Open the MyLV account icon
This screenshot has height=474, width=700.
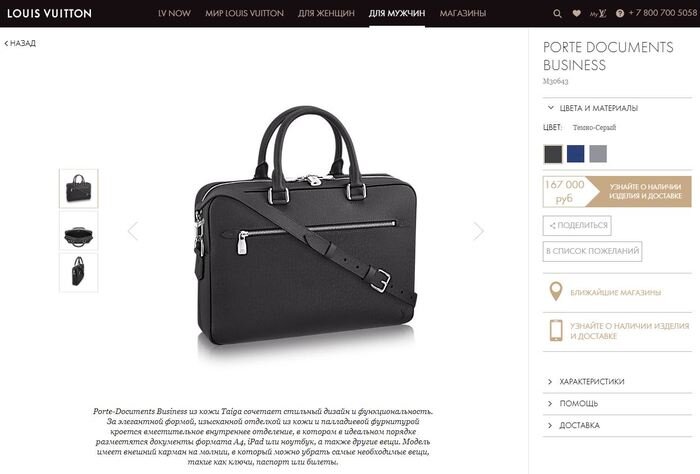coord(598,13)
